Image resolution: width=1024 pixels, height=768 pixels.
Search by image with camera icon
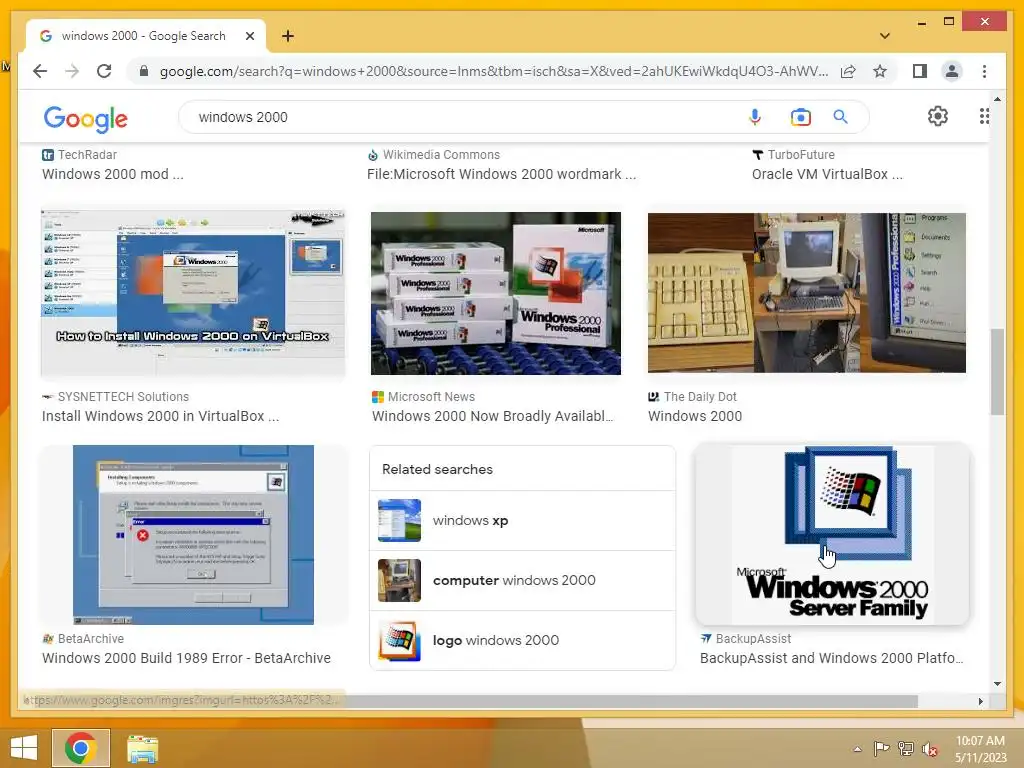pos(800,117)
